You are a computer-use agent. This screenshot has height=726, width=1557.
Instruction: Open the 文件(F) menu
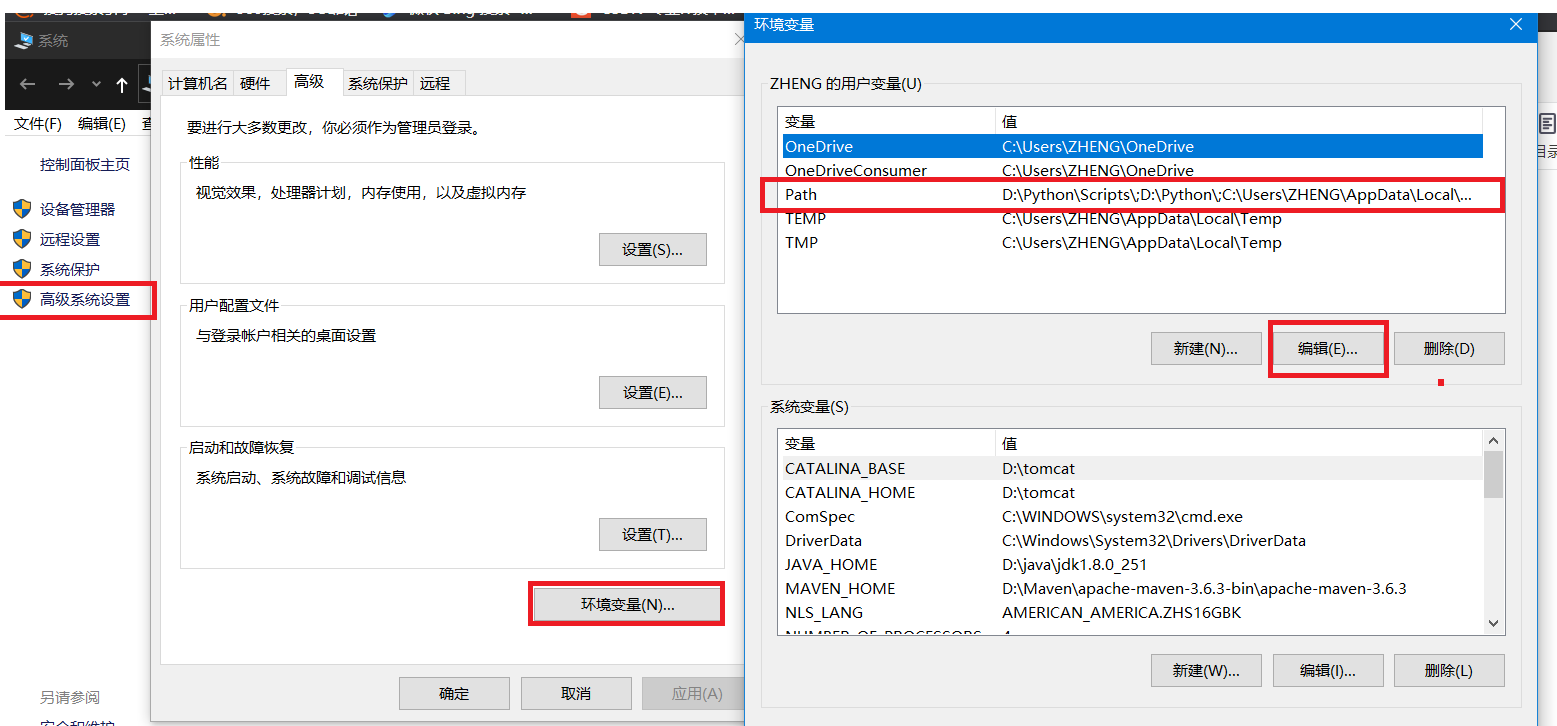tap(38, 123)
